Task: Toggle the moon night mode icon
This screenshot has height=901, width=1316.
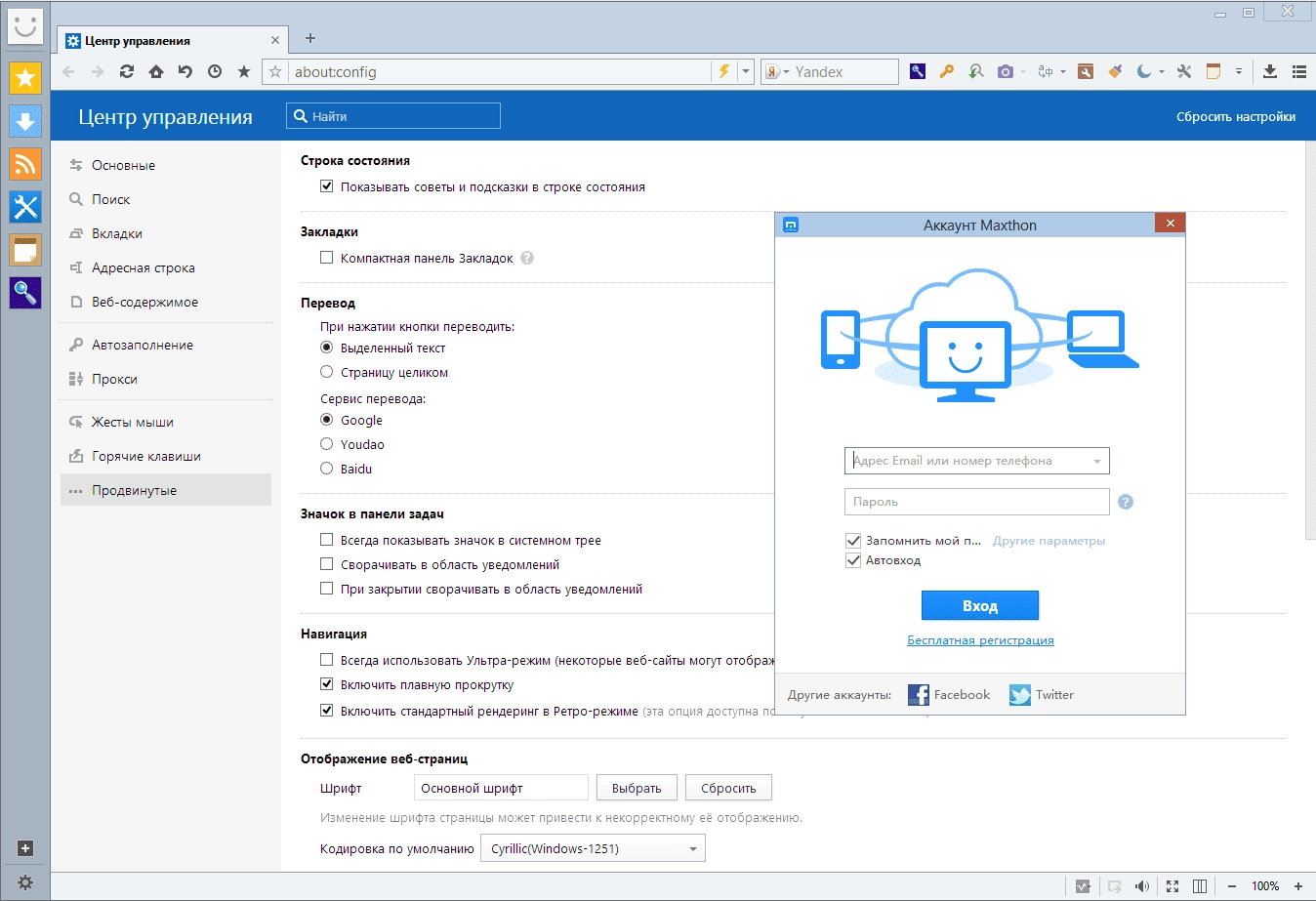Action: (x=1144, y=71)
